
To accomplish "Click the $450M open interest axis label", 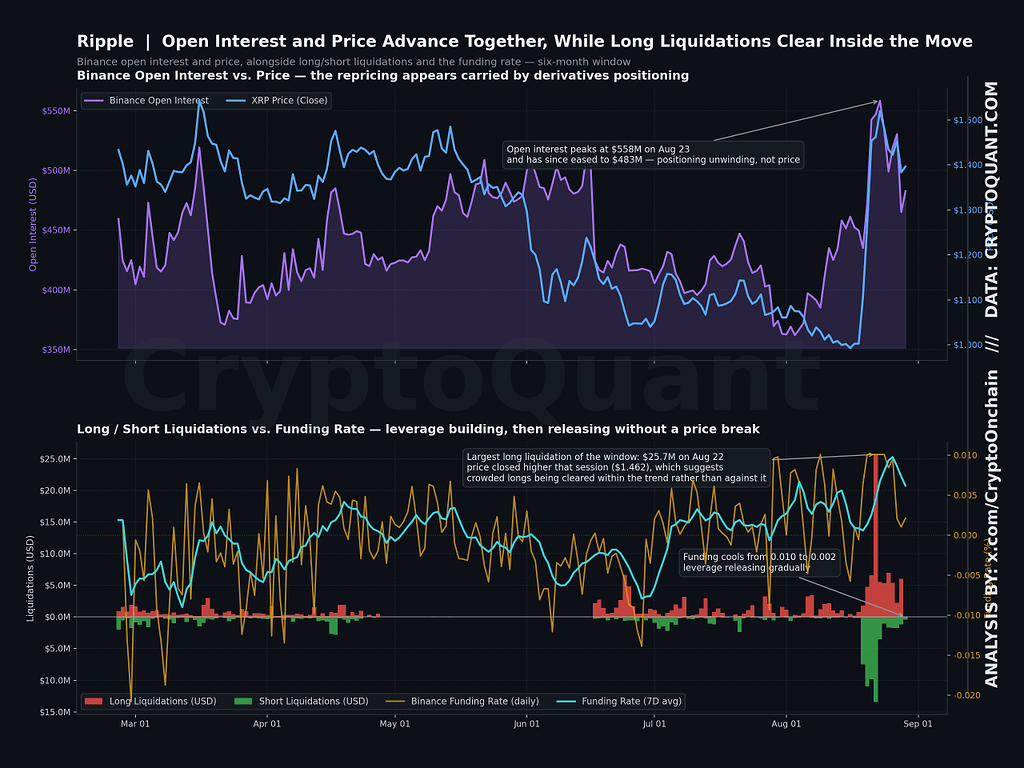I will [56, 230].
